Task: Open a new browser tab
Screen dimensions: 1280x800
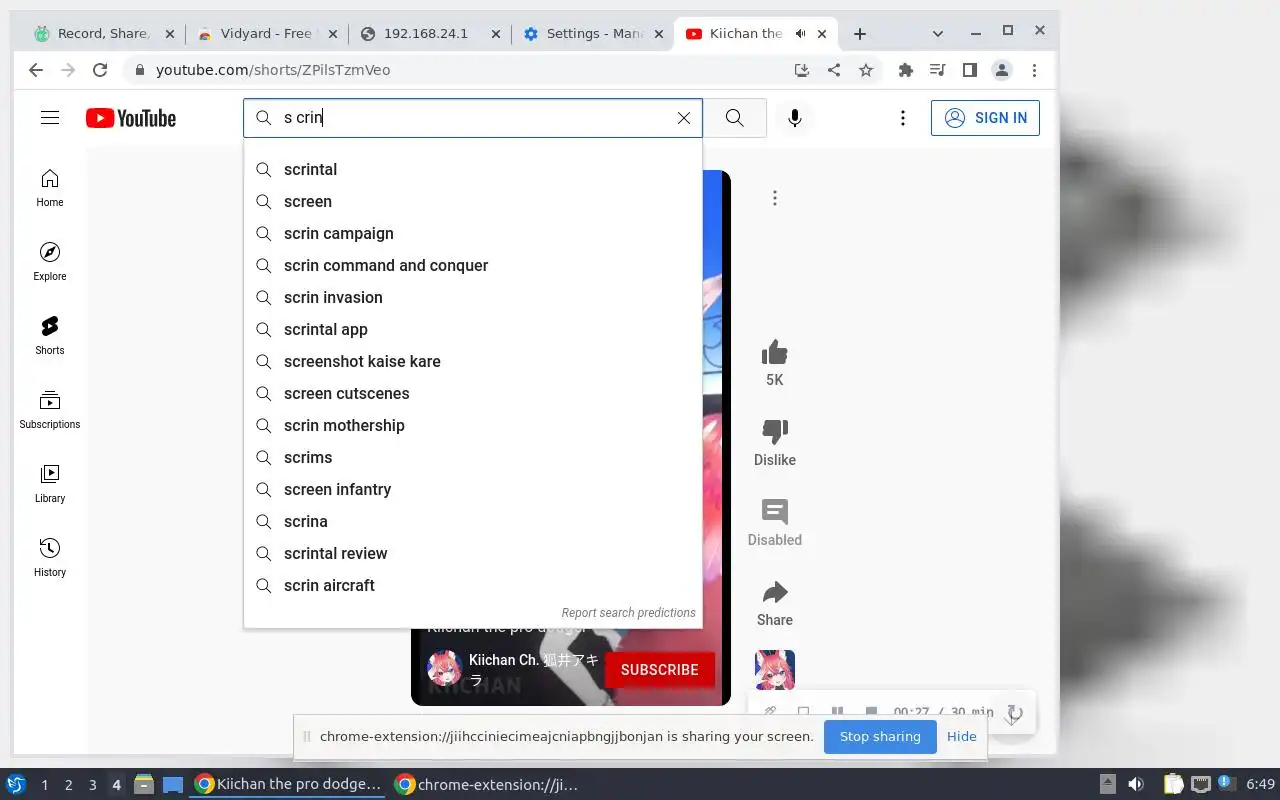Action: tap(860, 34)
